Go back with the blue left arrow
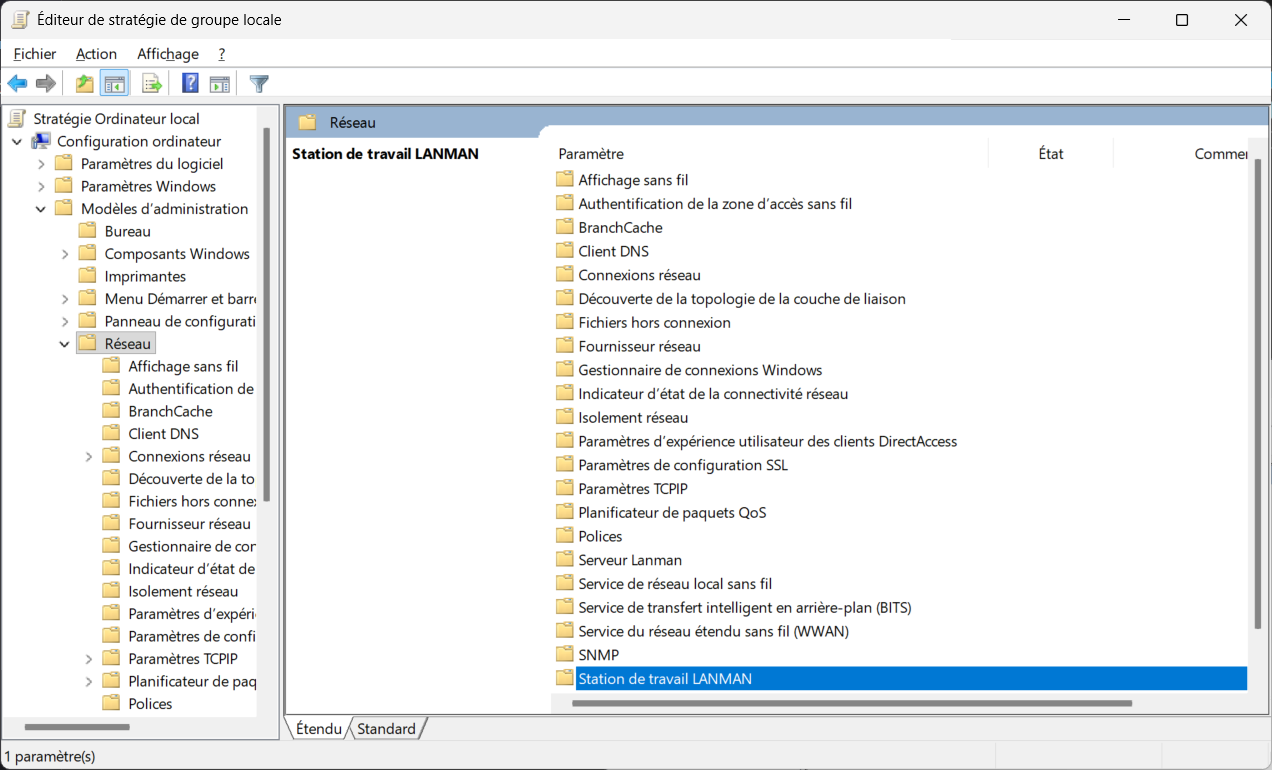This screenshot has height=770, width=1272. (x=17, y=84)
